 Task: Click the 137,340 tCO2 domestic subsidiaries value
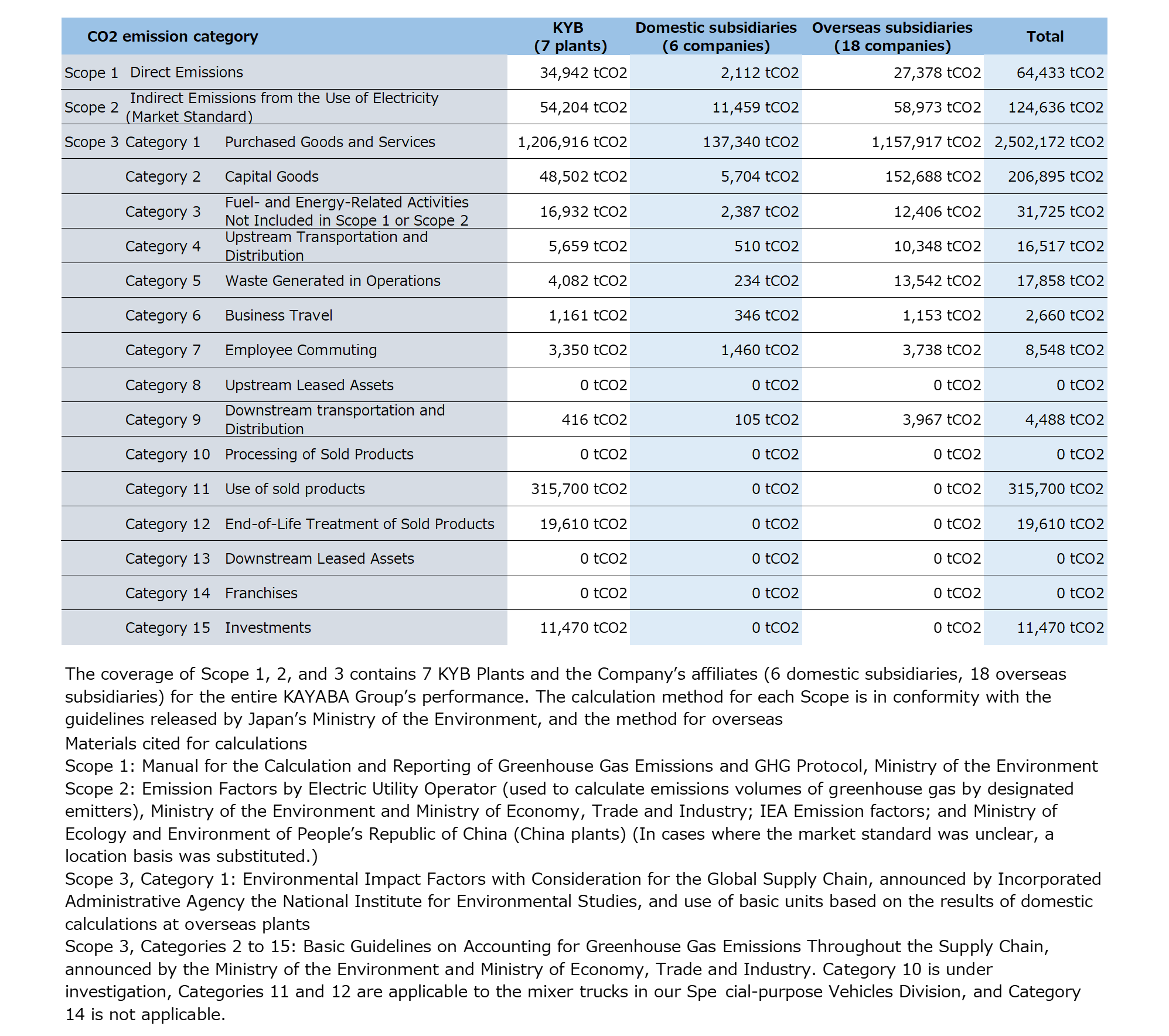click(x=750, y=142)
